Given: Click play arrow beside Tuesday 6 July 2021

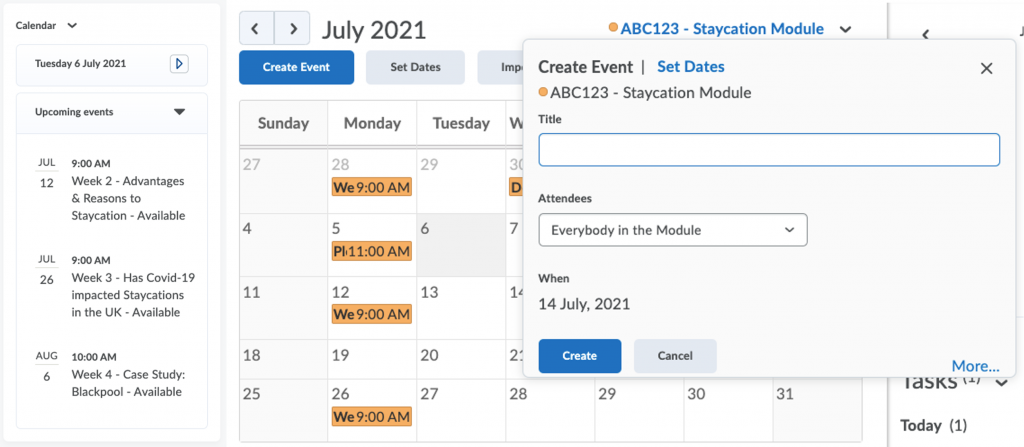Looking at the screenshot, I should click(x=179, y=63).
